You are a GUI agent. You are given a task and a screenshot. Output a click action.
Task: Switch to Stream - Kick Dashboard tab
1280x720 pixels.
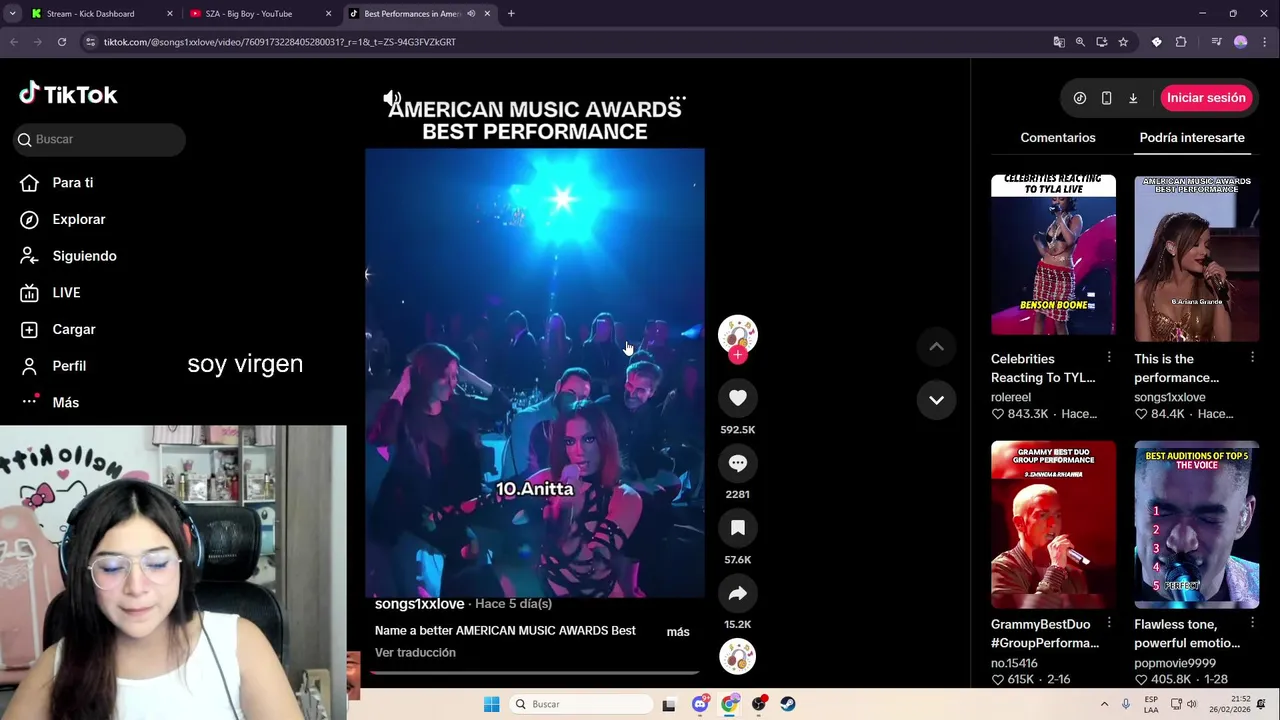[x=100, y=14]
